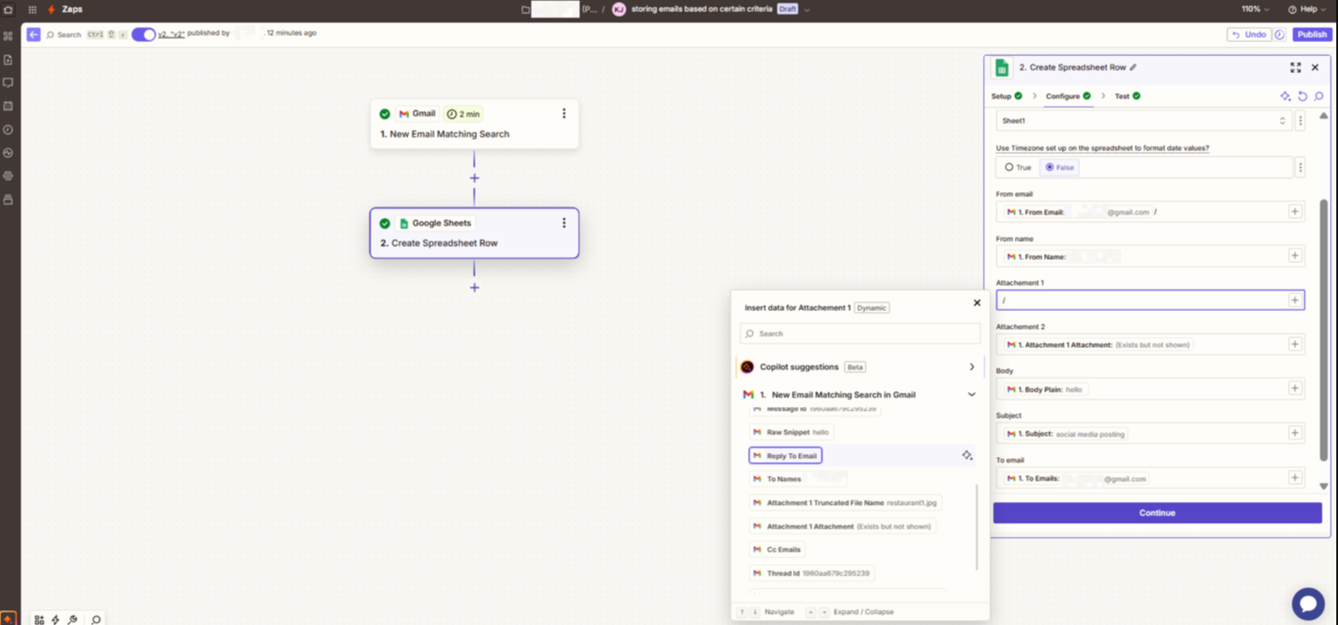The image size is (1338, 625).
Task: Select the Gmail New Email Matching Search step
Action: pos(474,124)
